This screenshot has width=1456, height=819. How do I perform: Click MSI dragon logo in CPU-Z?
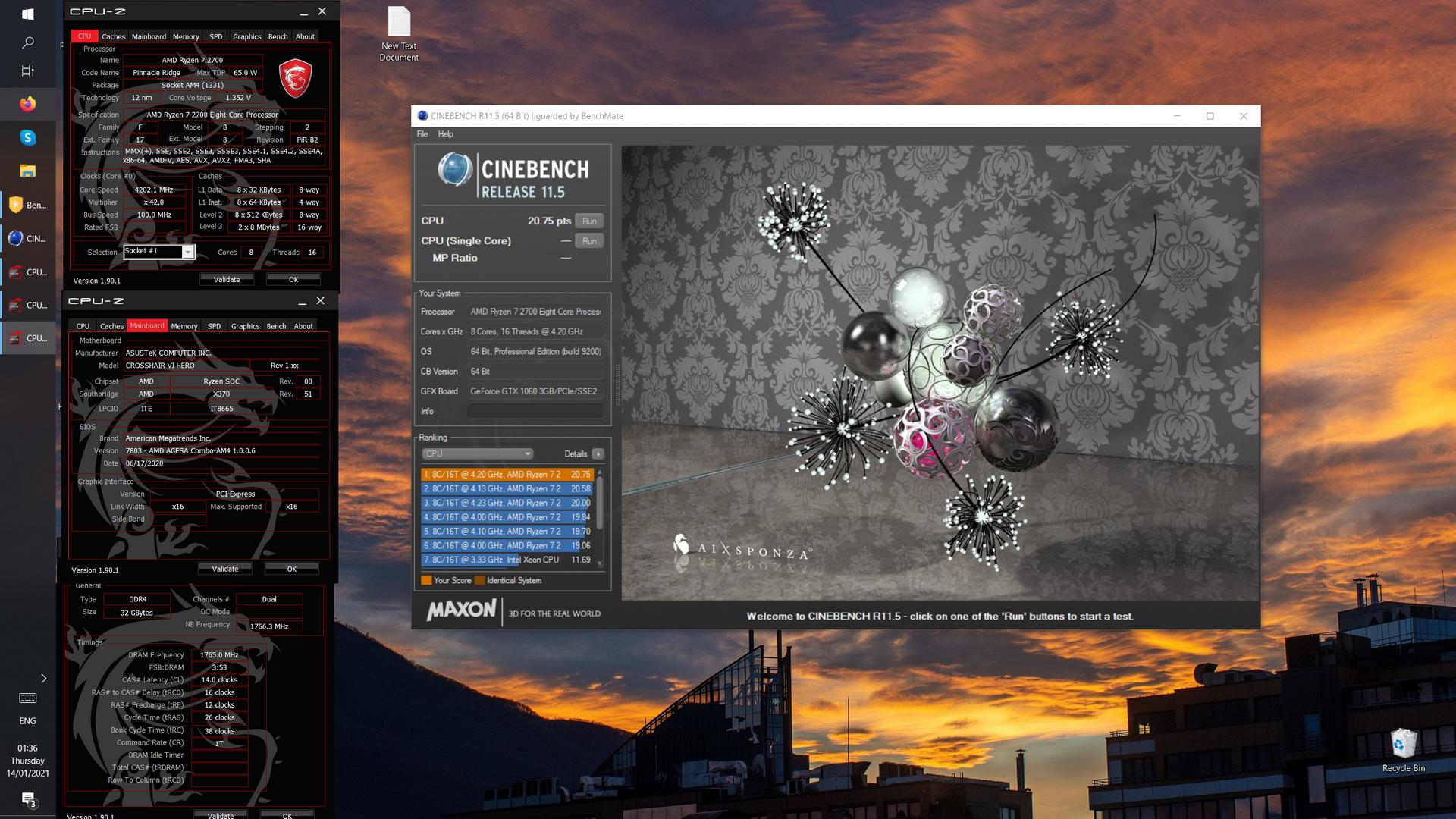click(296, 79)
